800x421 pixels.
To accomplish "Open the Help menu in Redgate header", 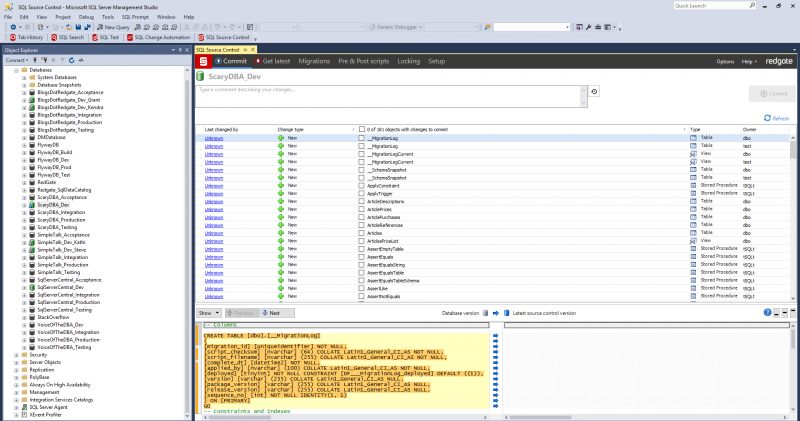I will click(x=749, y=62).
